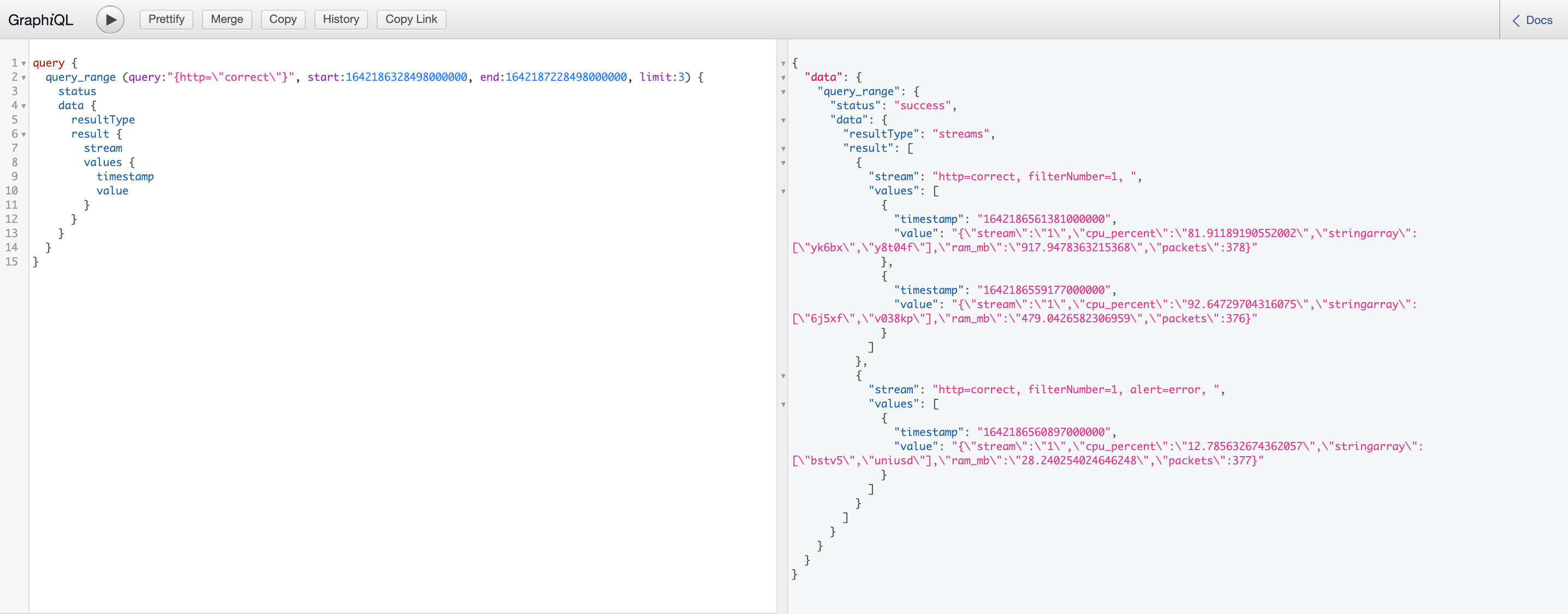Collapse the data fold arrow on line 4
Image resolution: width=1568 pixels, height=614 pixels.
tap(23, 106)
